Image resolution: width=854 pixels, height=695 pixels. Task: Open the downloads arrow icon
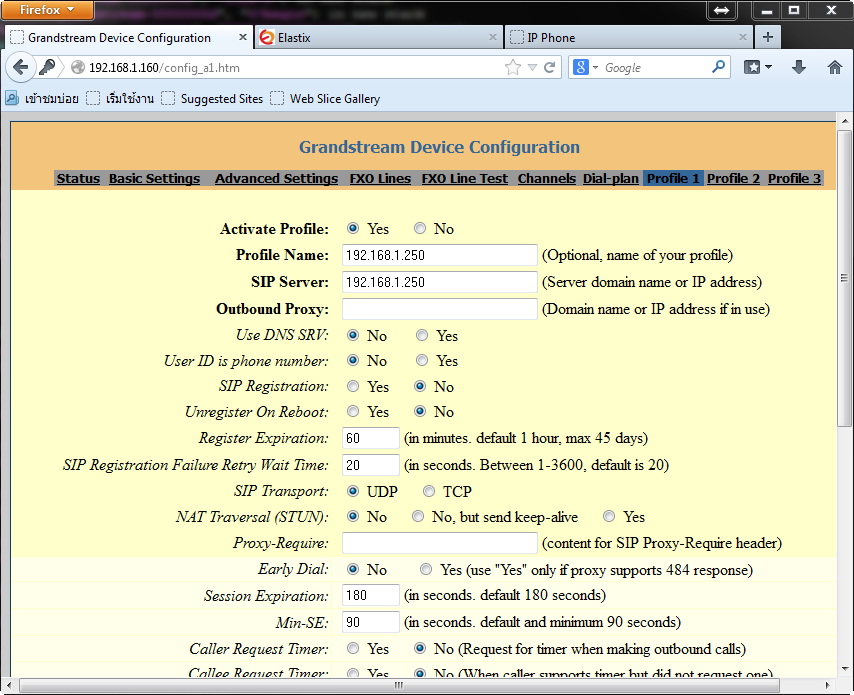799,67
